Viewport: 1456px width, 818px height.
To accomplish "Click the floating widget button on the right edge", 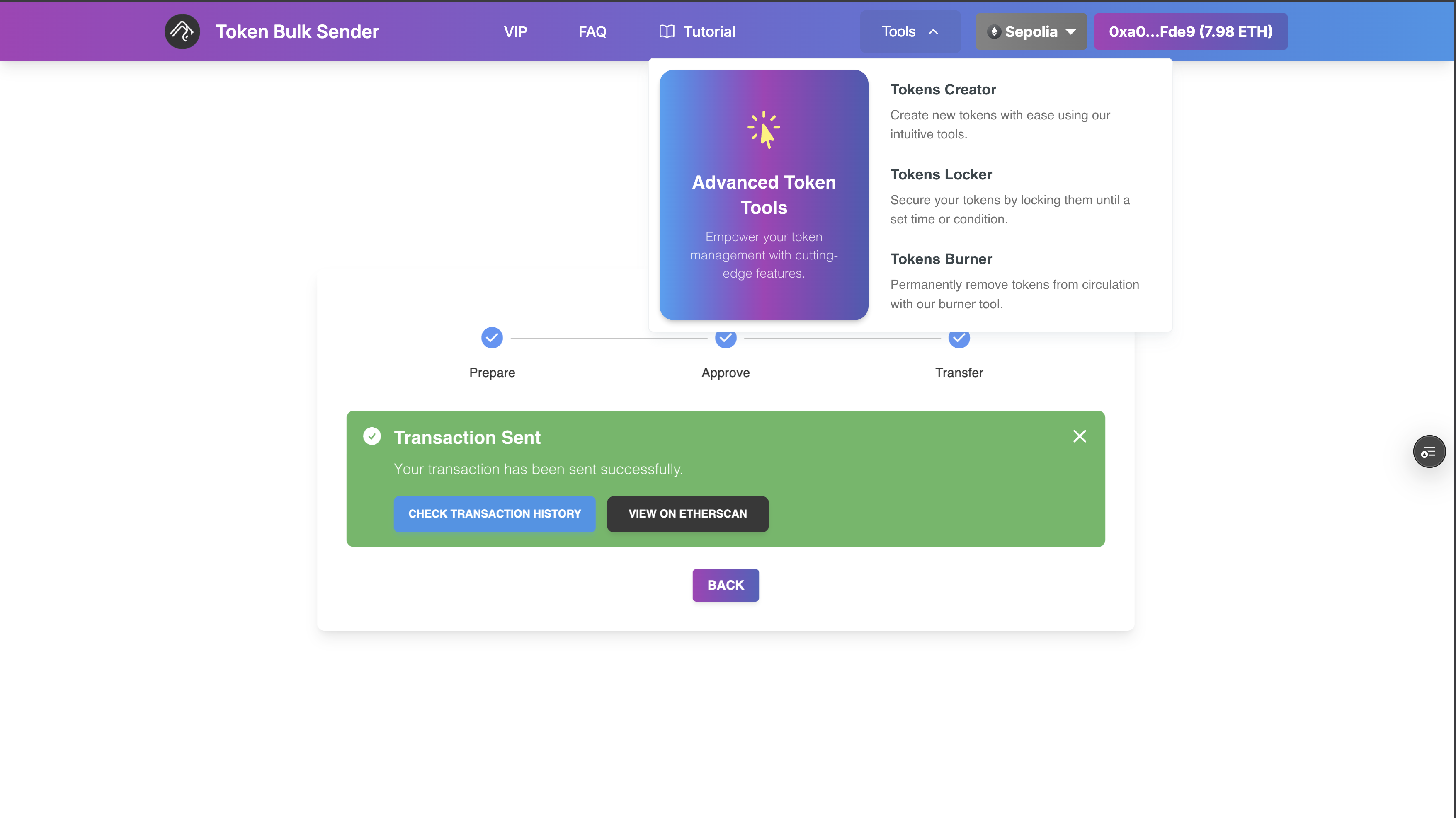I will coord(1429,451).
